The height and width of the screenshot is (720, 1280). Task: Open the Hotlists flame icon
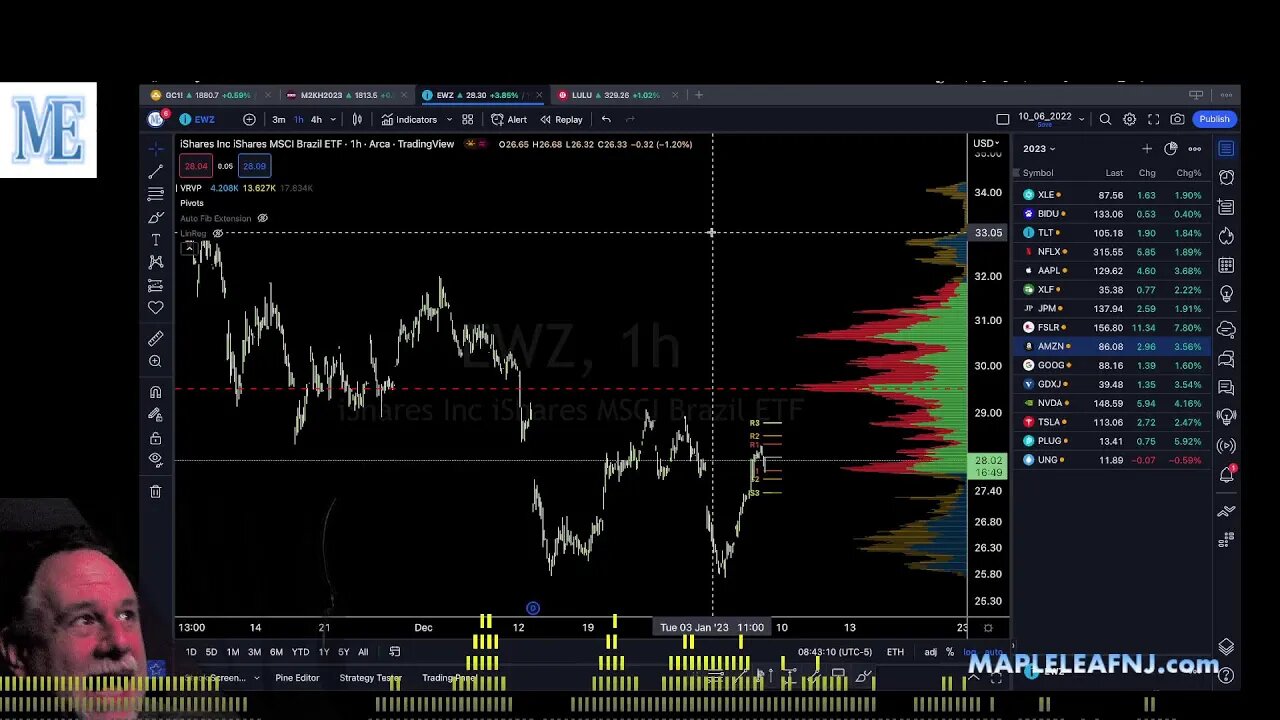tap(1227, 236)
